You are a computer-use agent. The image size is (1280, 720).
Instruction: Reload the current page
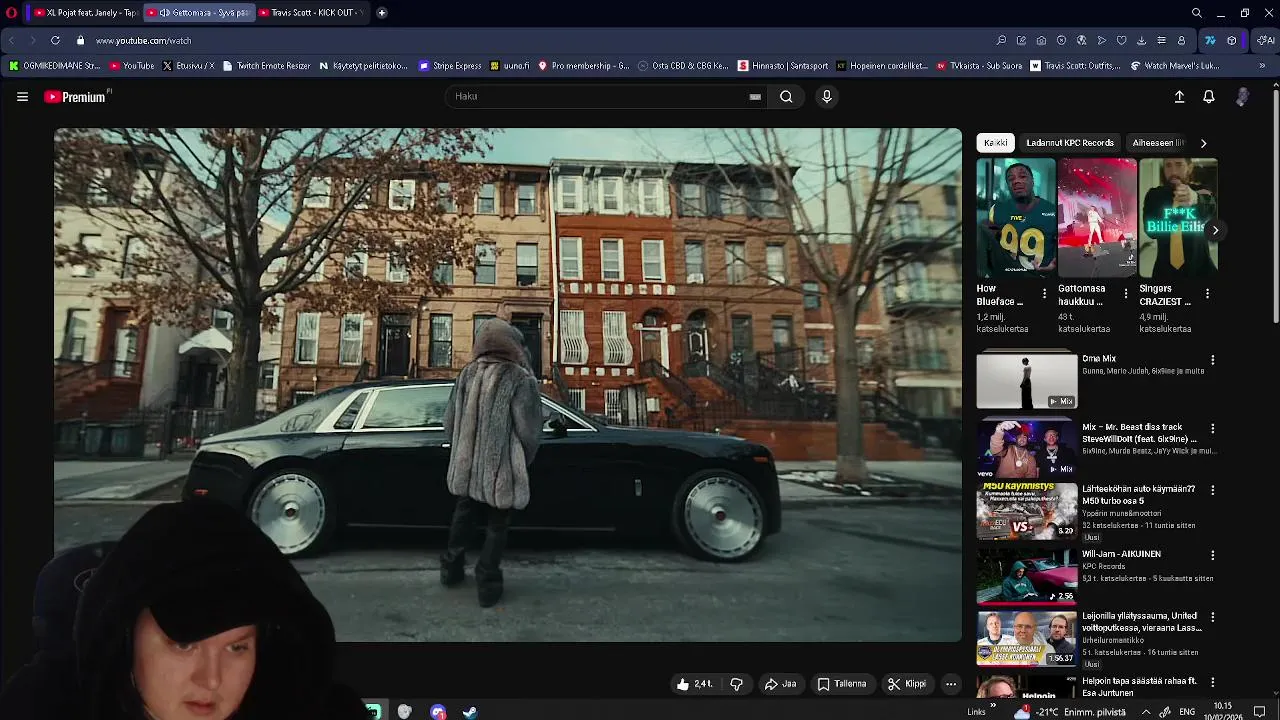pos(55,40)
